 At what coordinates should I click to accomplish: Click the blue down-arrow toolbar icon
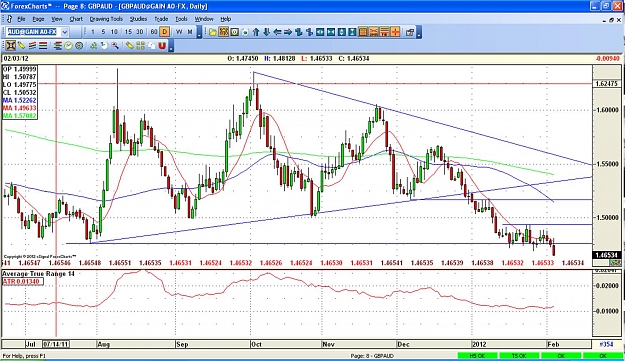click(x=267, y=32)
